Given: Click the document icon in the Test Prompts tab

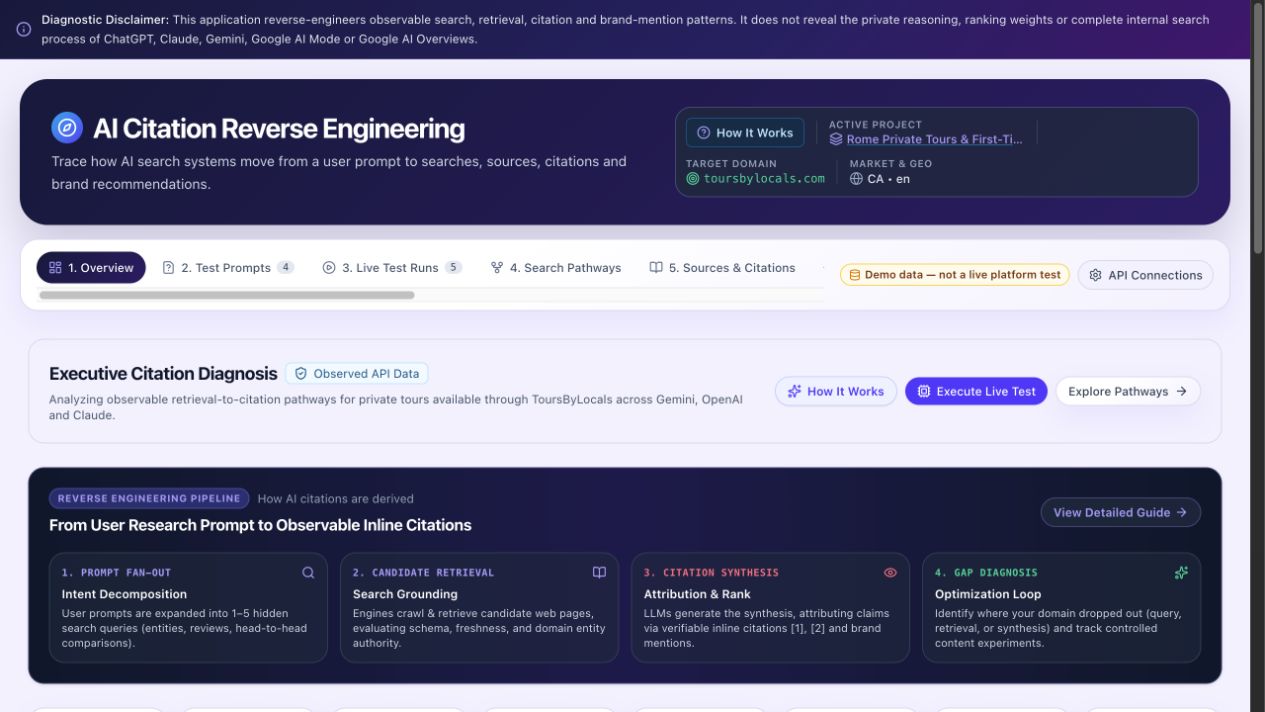Looking at the screenshot, I should tap(168, 268).
